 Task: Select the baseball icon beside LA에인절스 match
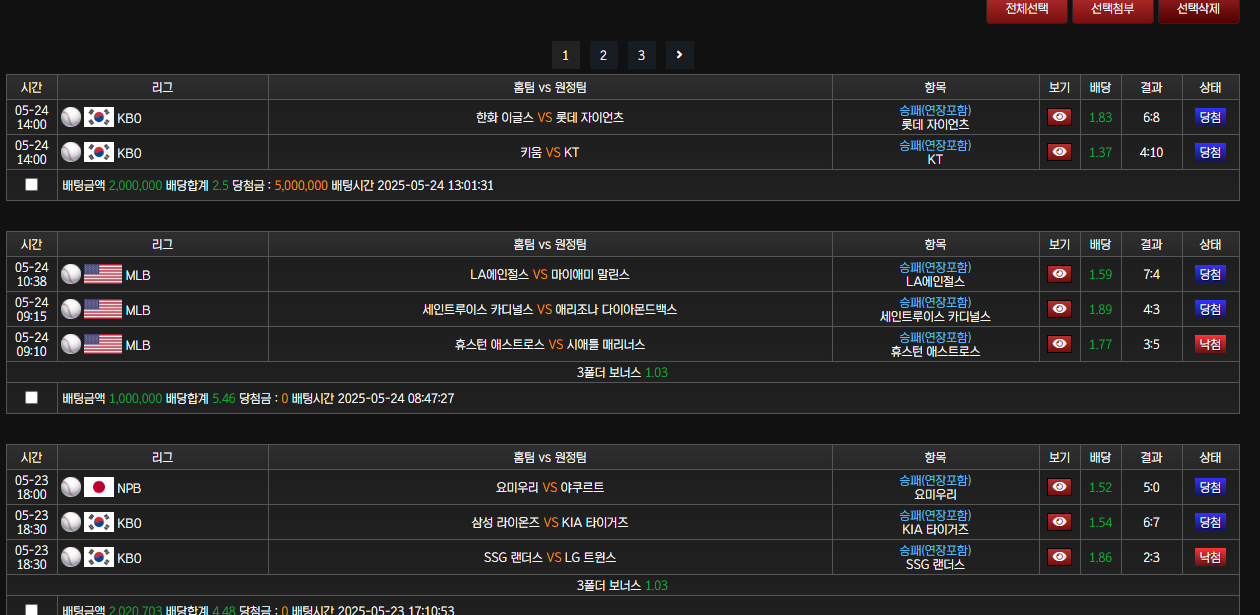(x=71, y=274)
